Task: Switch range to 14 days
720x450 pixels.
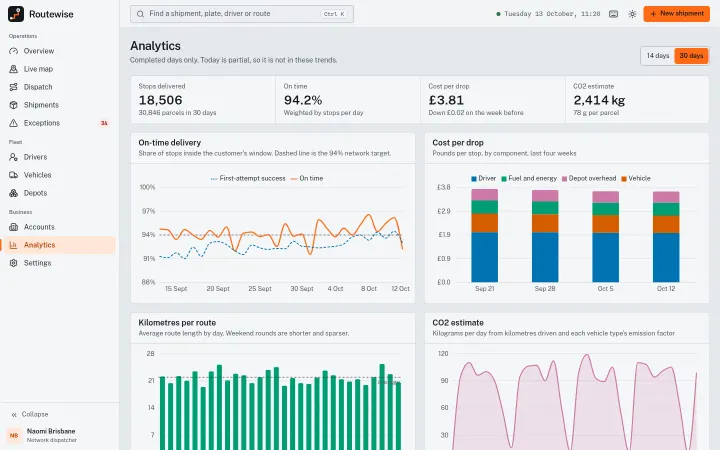Action: coord(658,56)
